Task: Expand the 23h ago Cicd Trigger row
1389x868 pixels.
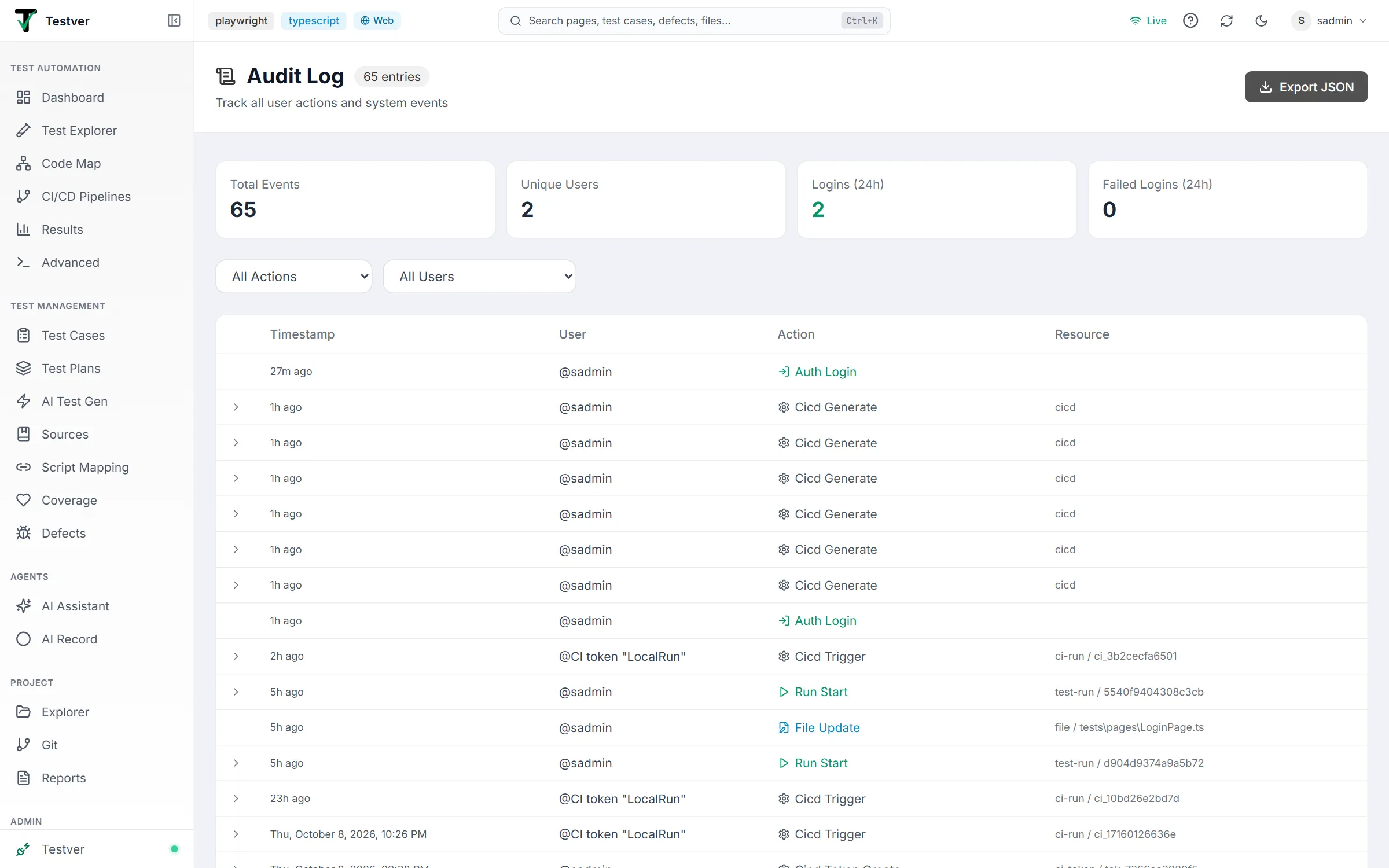Action: coord(236,799)
